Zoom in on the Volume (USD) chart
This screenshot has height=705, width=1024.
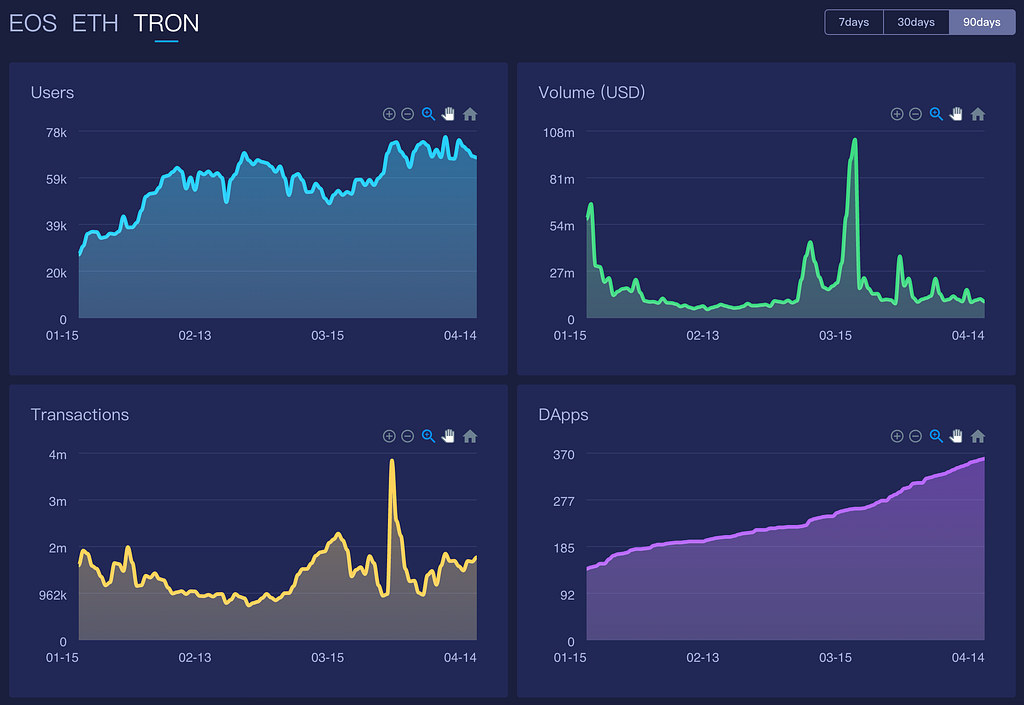click(x=897, y=114)
